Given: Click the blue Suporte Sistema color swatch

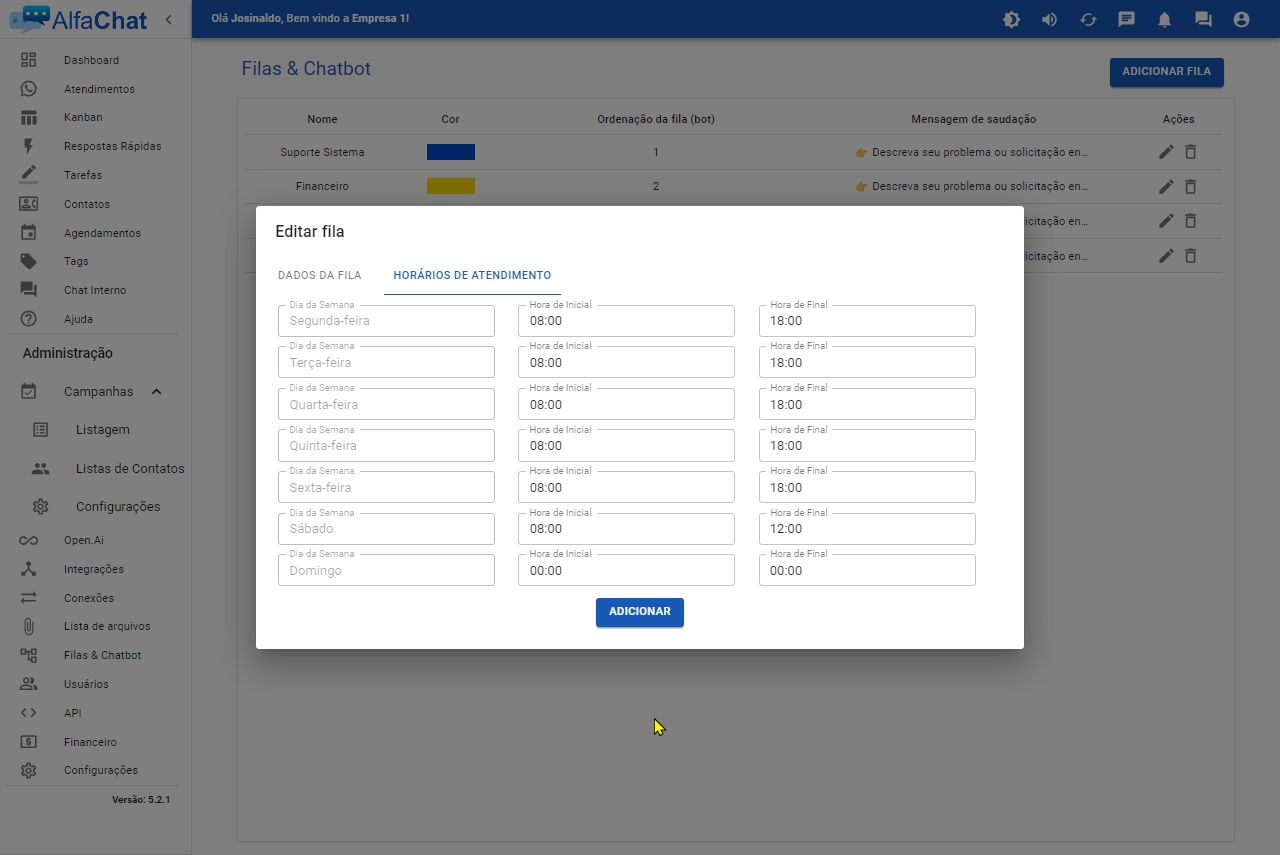Looking at the screenshot, I should tap(450, 152).
